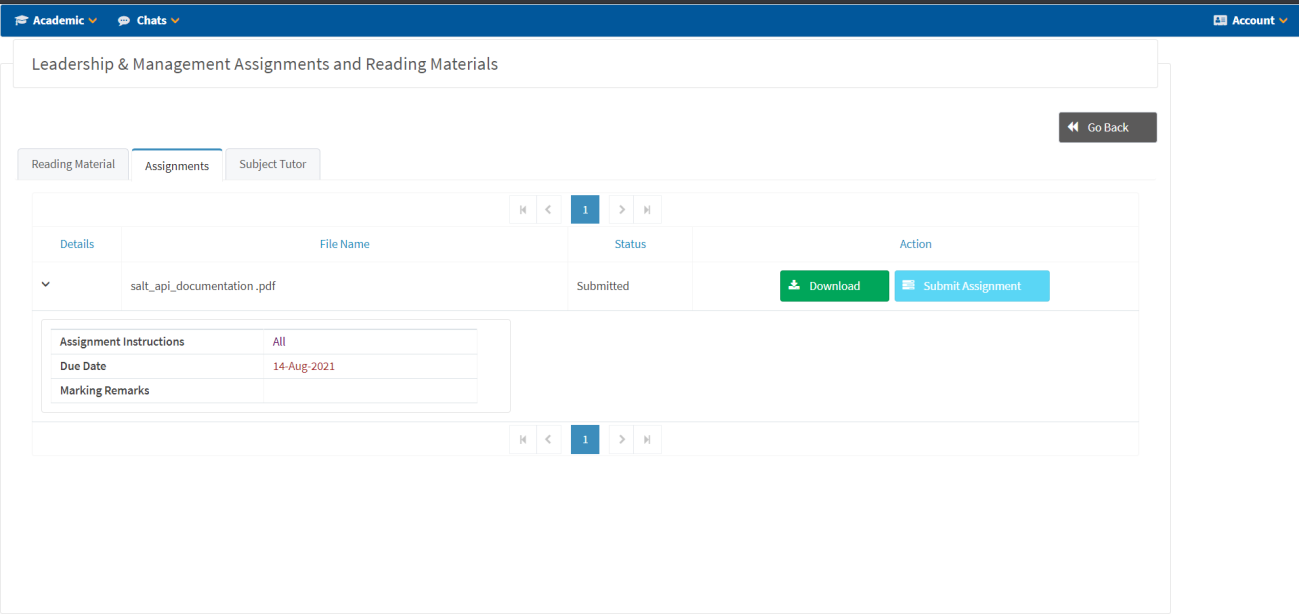Open the Academic dropdown menu
Viewport: 1299px width, 614px height.
pyautogui.click(x=56, y=20)
